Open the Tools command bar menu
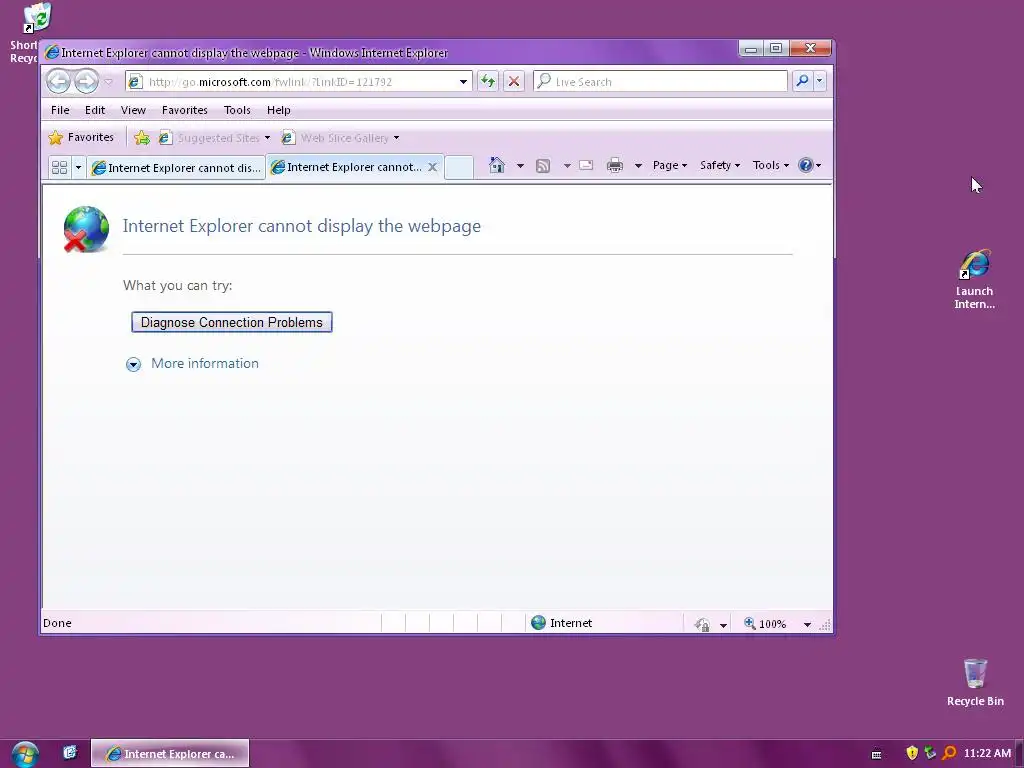 coord(771,165)
